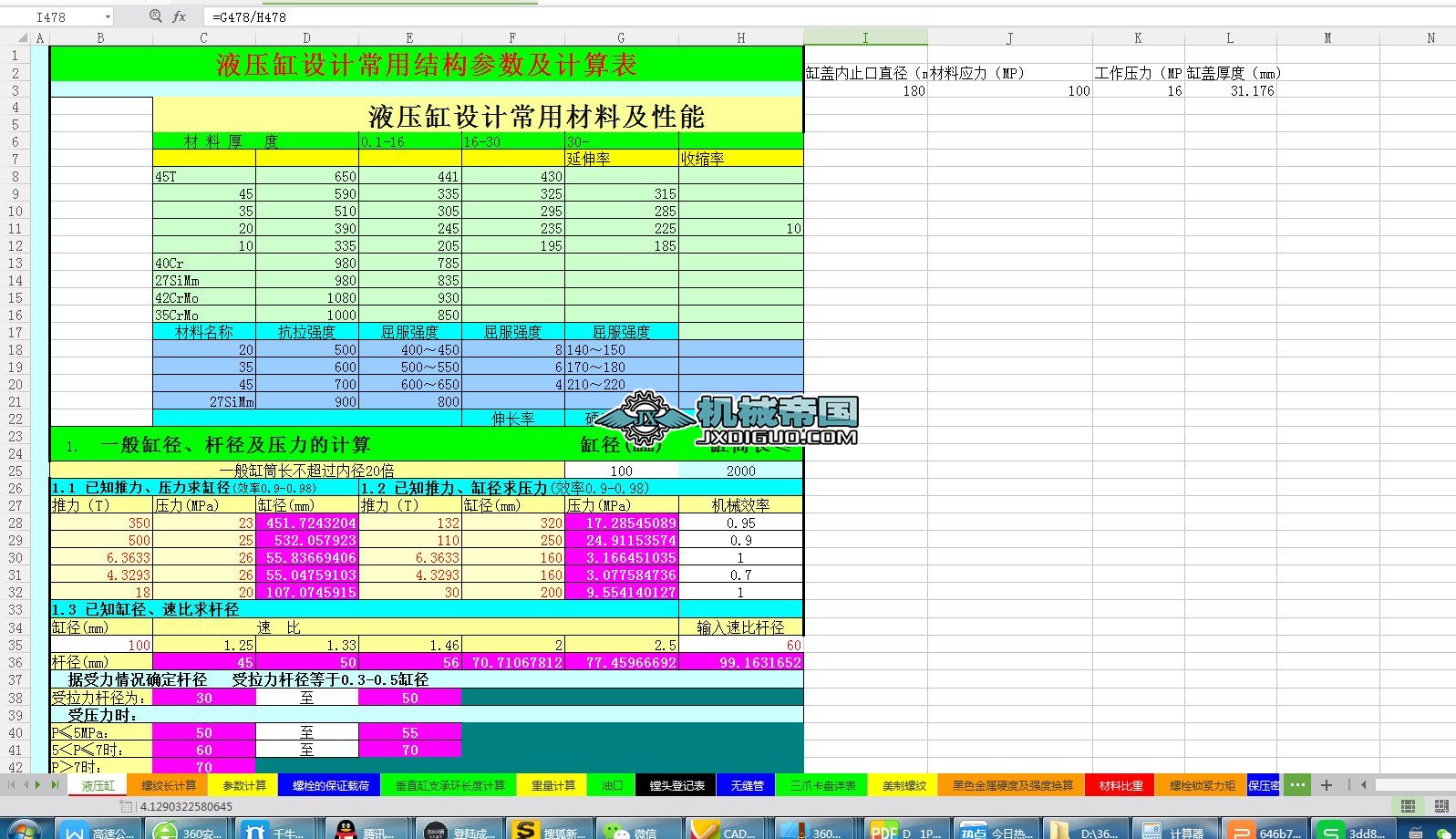The width and height of the screenshot is (1456, 839).
Task: Open the 646b7... WPS Presentation taskbar item
Action: click(x=1265, y=831)
